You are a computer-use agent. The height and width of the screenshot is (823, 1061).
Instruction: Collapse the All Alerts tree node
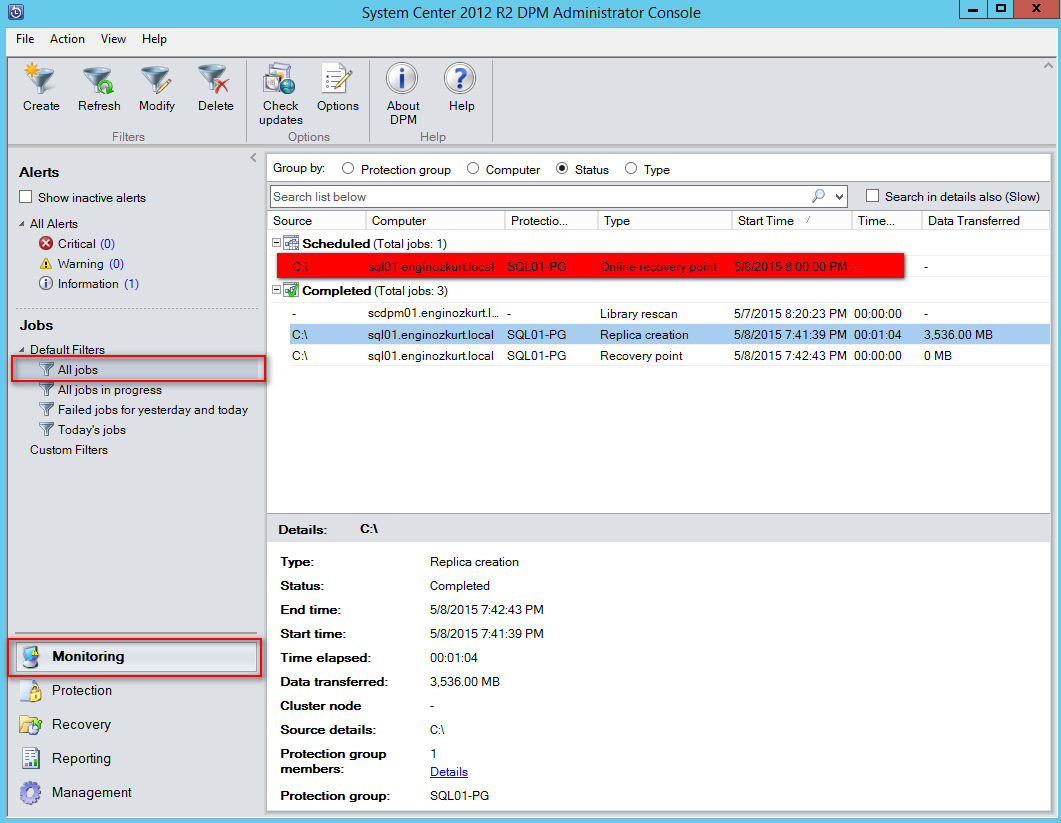pyautogui.click(x=22, y=224)
